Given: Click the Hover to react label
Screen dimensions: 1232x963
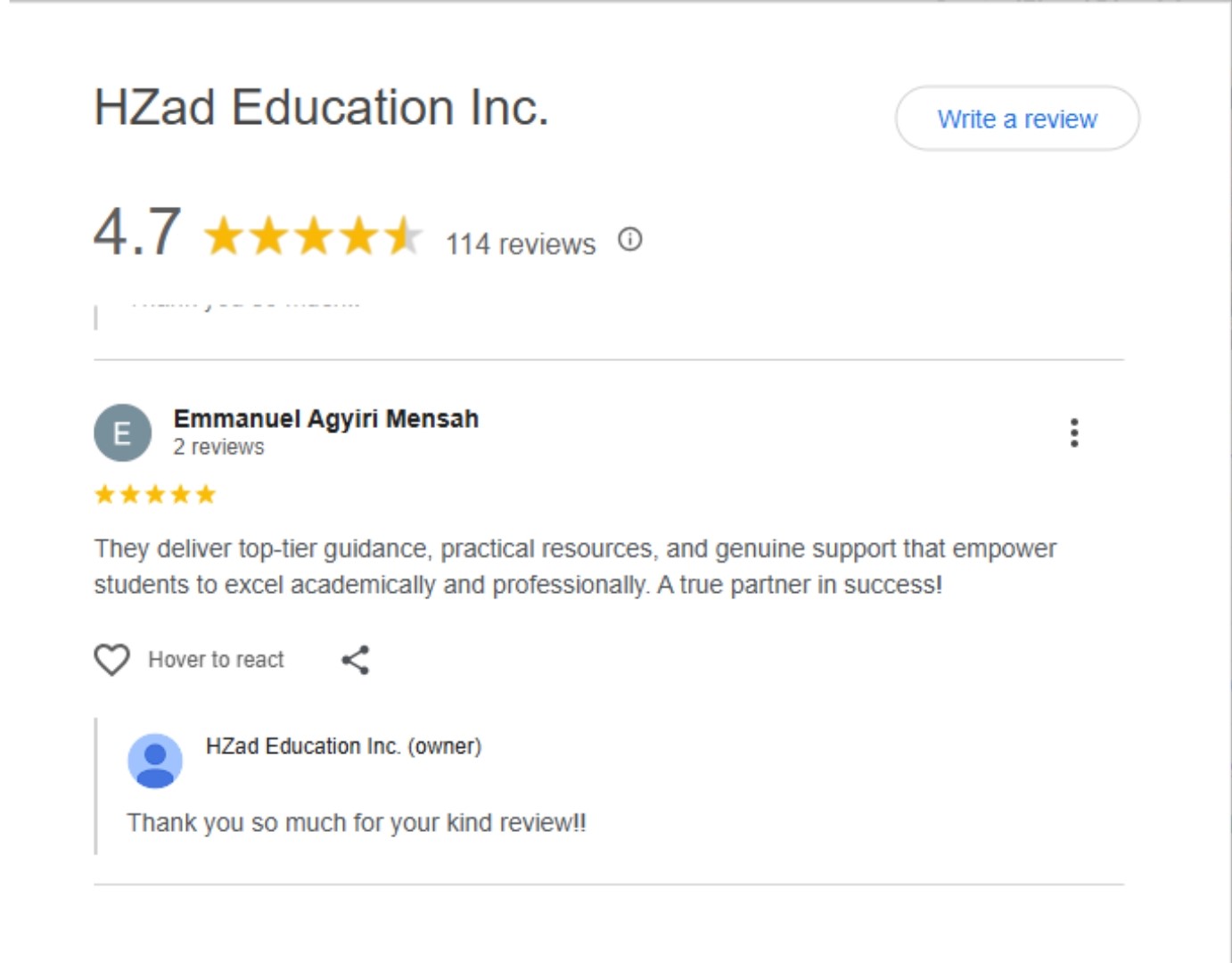Looking at the screenshot, I should click(x=216, y=660).
